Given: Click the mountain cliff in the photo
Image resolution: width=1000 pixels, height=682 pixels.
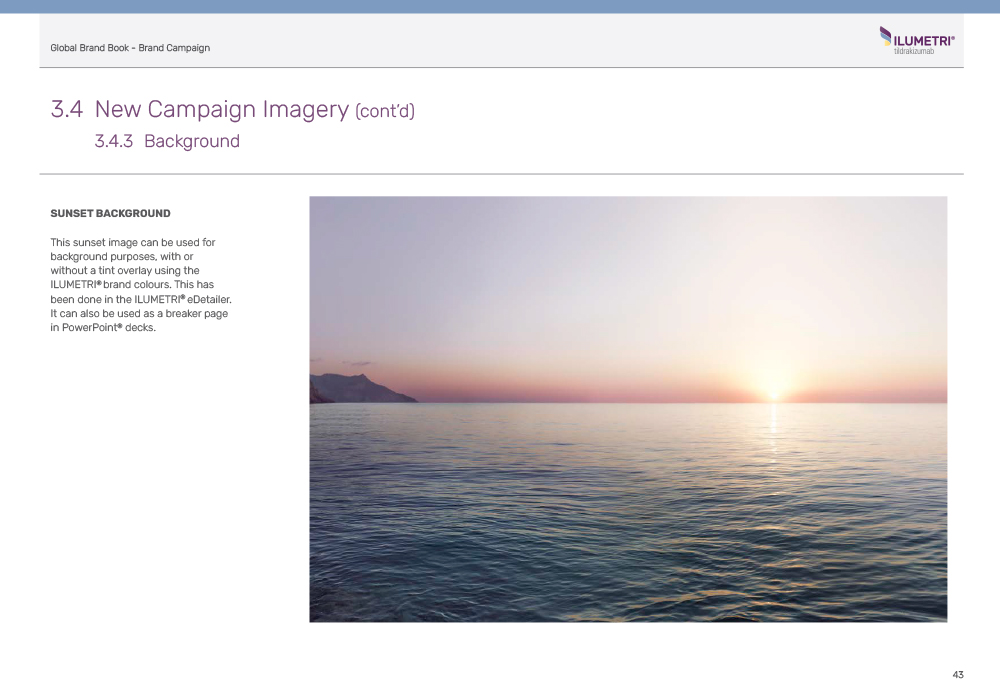Looking at the screenshot, I should click(x=355, y=389).
